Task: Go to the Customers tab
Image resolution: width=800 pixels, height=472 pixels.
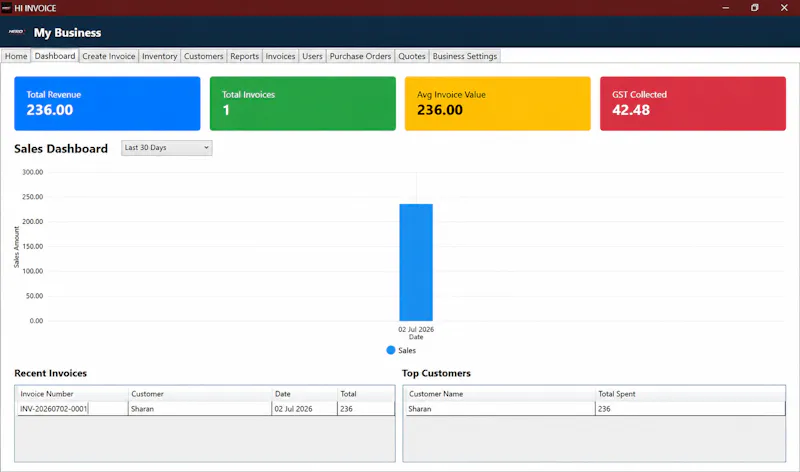Action: 204,56
